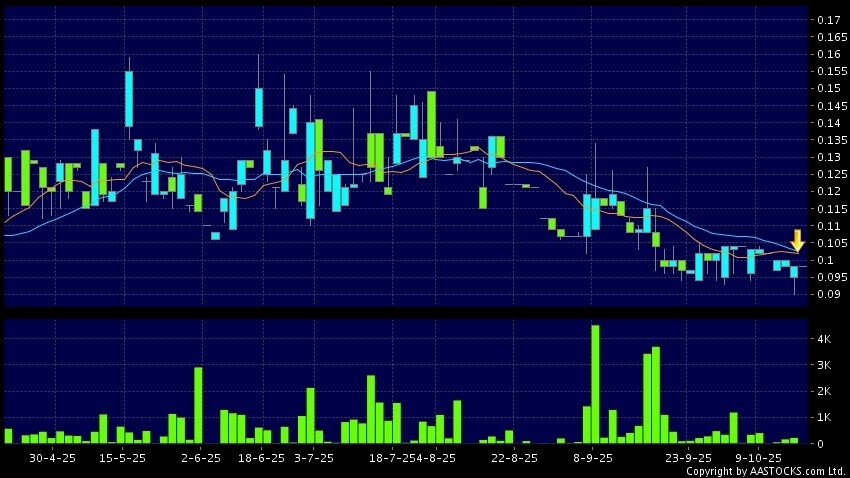Click the yellow down arrow marker
850x478 pixels.
coord(797,241)
